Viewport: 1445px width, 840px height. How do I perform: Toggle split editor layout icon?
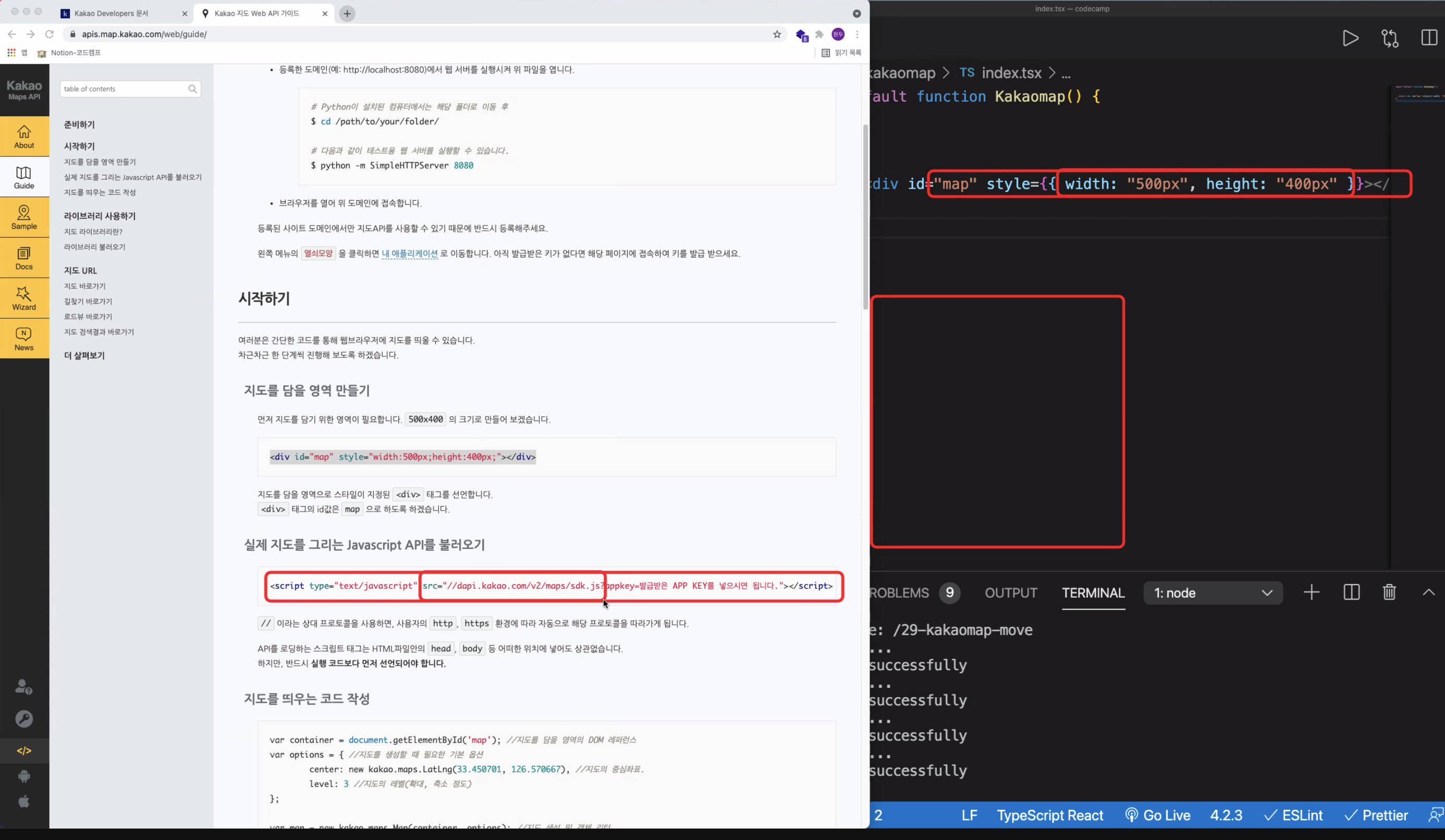pyautogui.click(x=1428, y=39)
